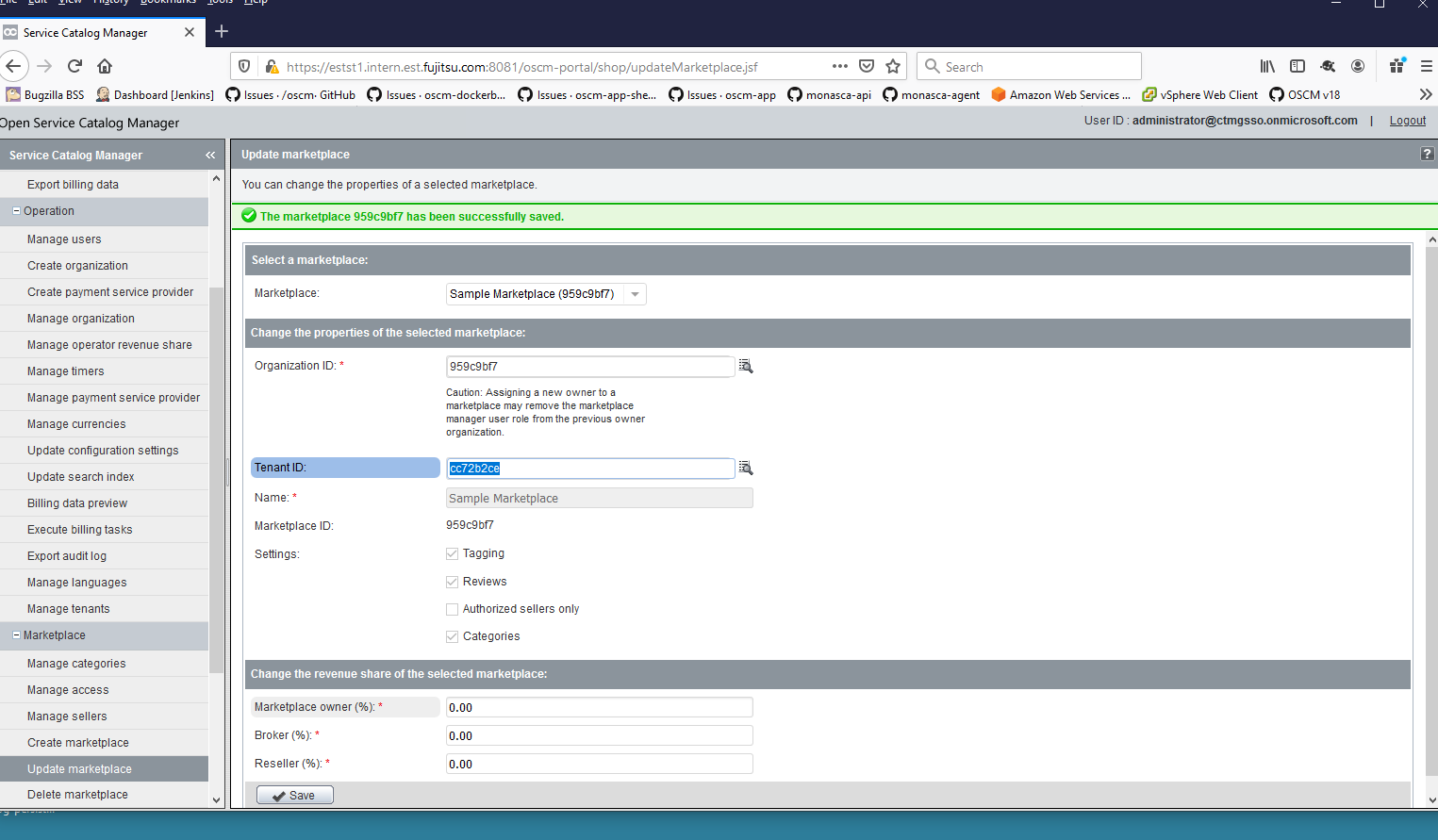Toggle the Reviews checkbox
Viewport: 1438px width, 840px height.
[x=452, y=582]
